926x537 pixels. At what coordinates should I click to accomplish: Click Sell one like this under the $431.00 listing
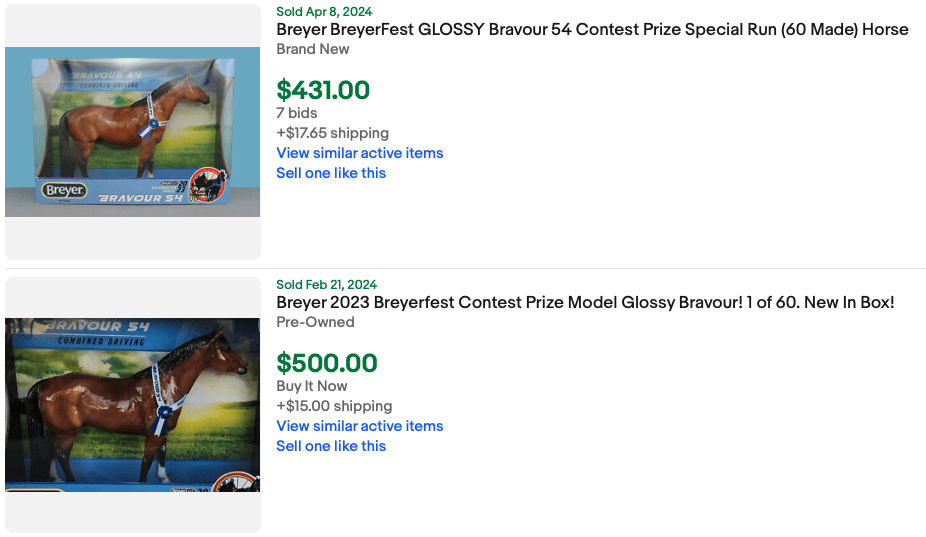331,173
